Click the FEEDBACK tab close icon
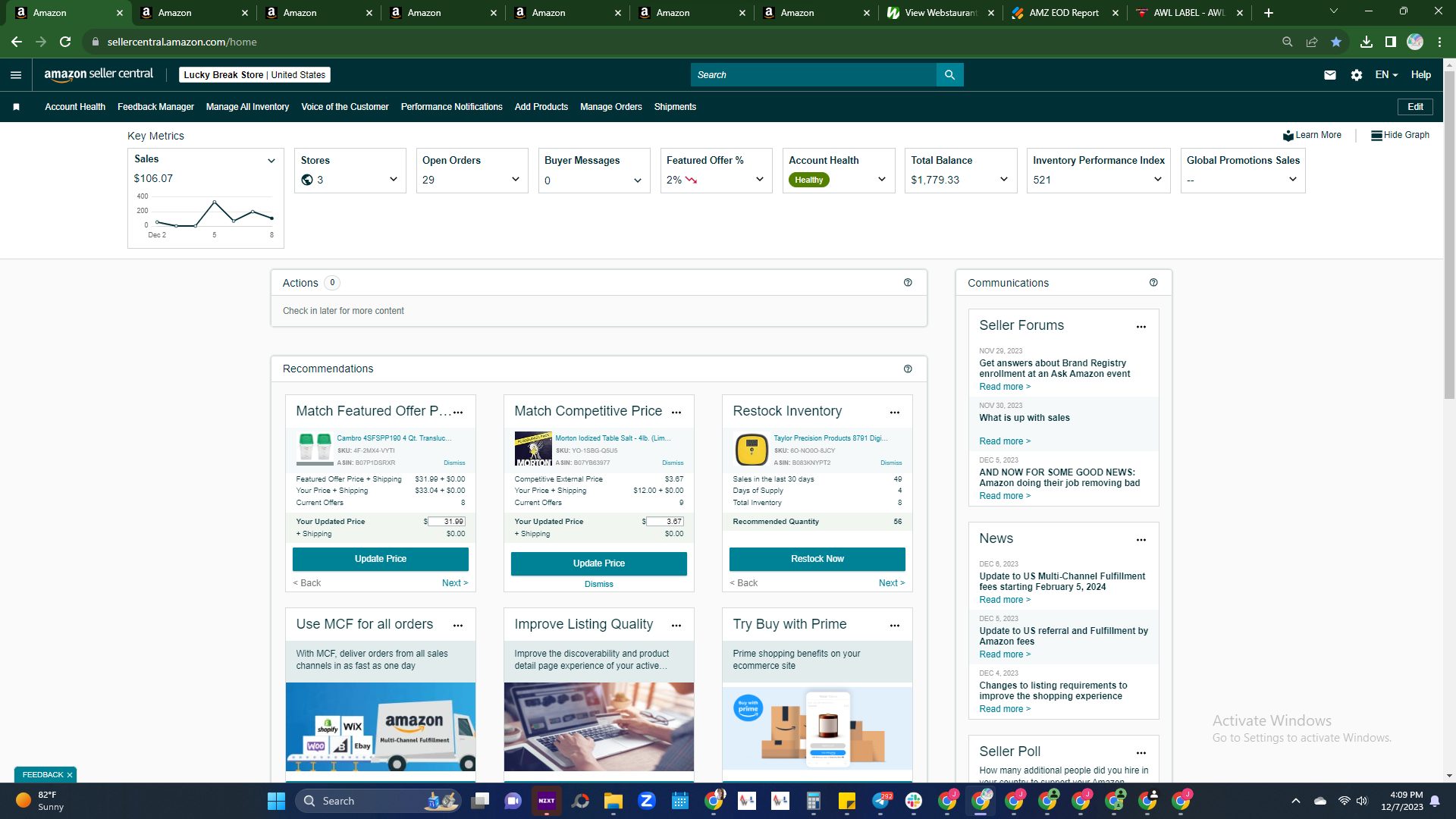 (70, 776)
